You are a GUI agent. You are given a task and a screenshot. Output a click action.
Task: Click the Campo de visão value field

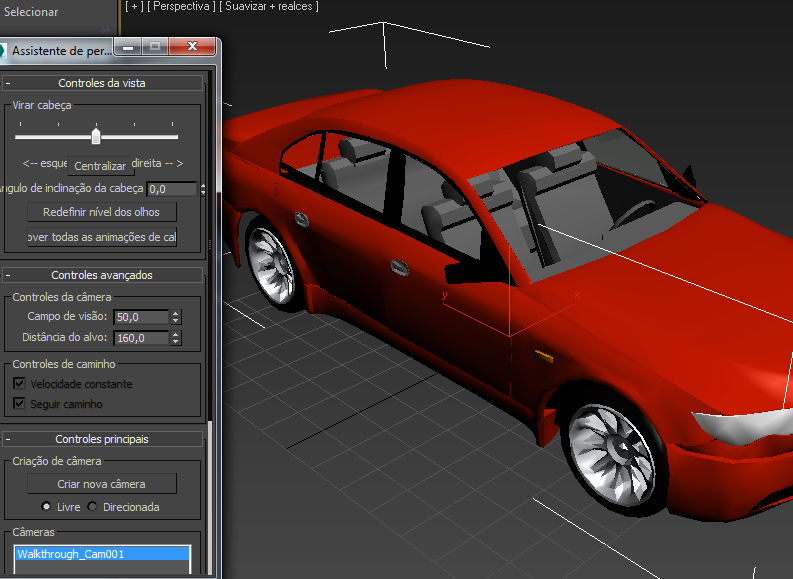(x=141, y=317)
